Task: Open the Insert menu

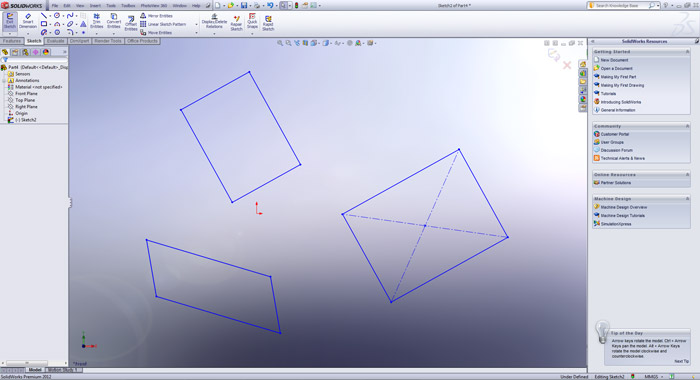Action: coord(95,6)
